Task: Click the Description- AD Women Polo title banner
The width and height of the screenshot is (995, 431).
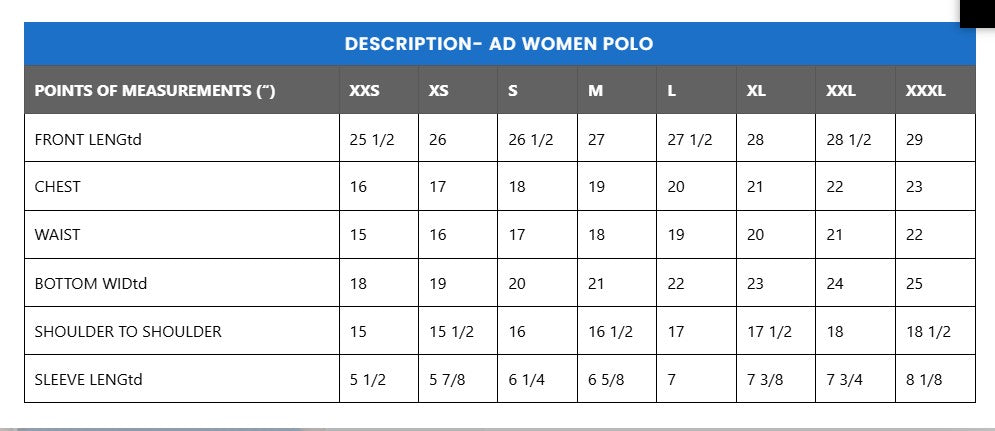Action: pyautogui.click(x=498, y=44)
